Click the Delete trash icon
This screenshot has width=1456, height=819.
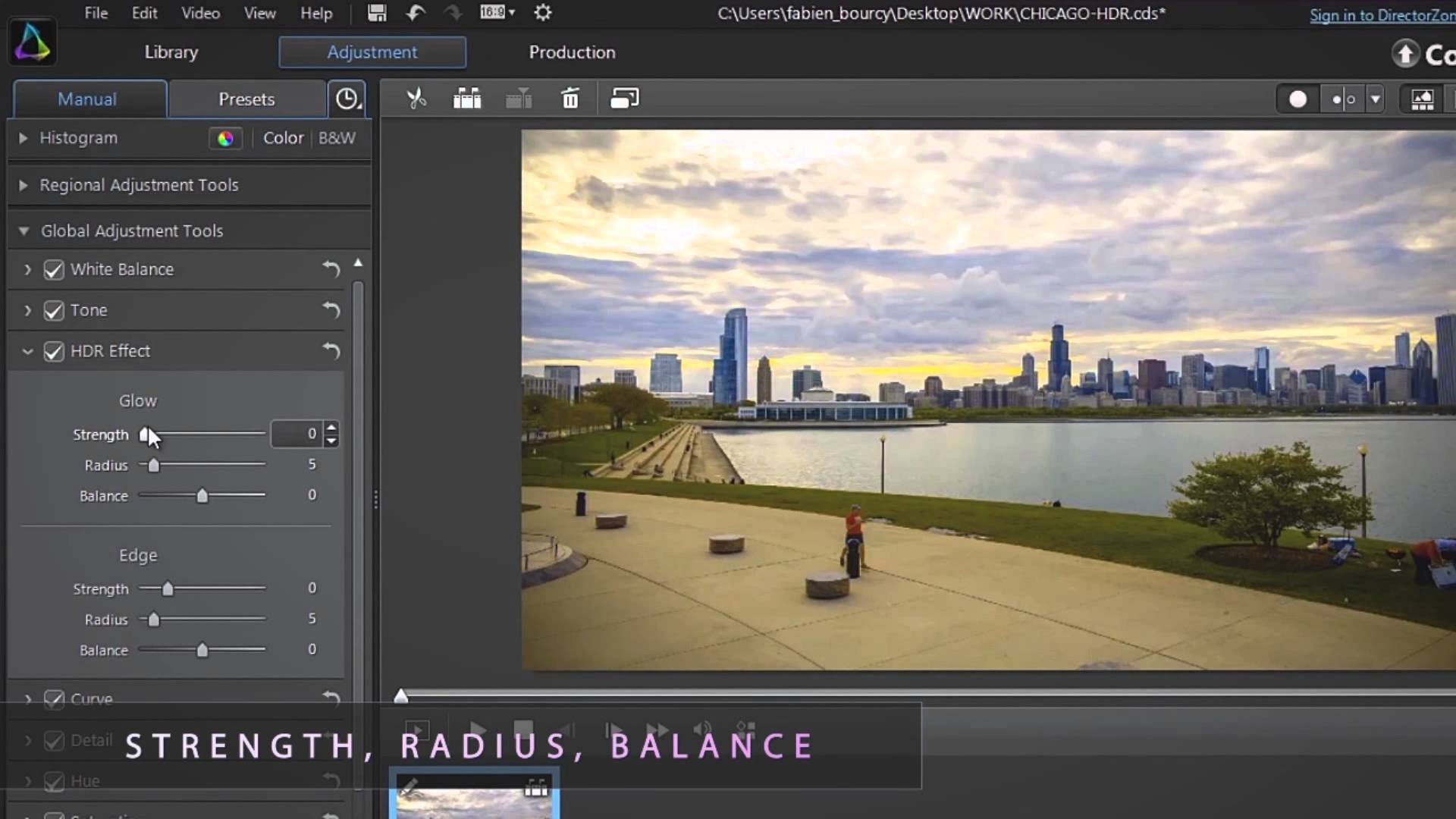[570, 99]
